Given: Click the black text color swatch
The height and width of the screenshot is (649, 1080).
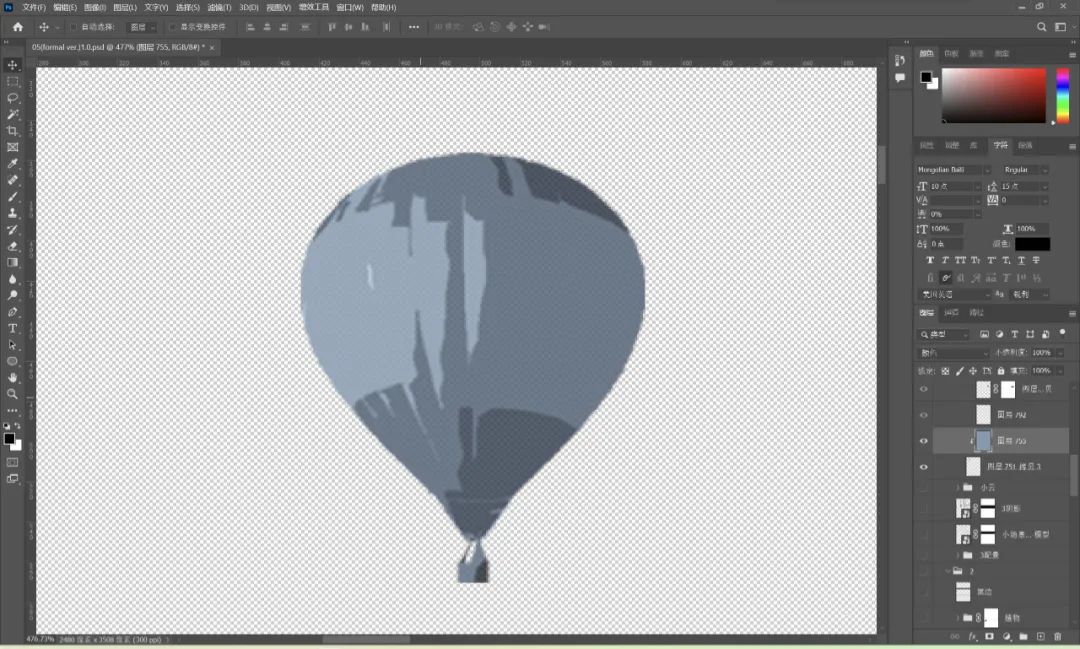Looking at the screenshot, I should click(1032, 244).
